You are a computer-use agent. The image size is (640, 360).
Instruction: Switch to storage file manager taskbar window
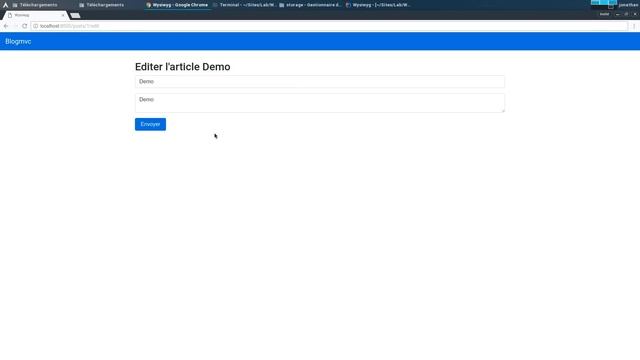[x=310, y=5]
